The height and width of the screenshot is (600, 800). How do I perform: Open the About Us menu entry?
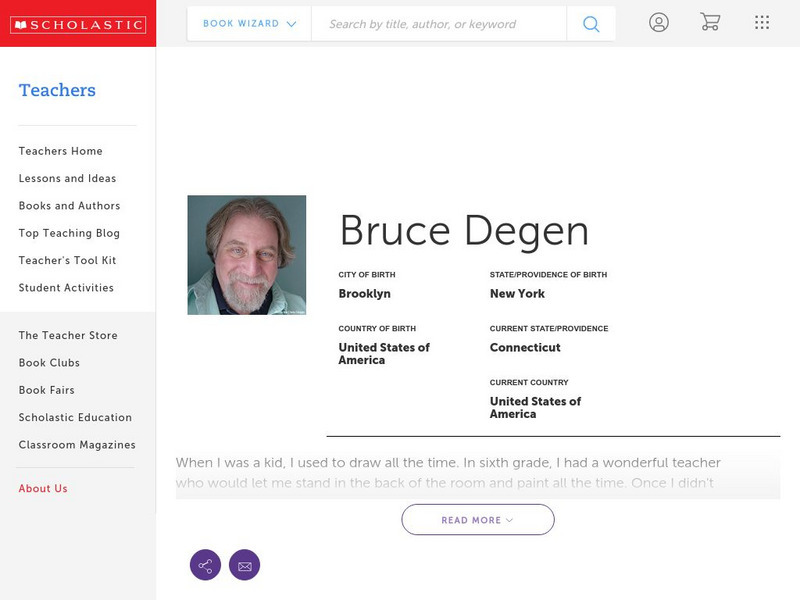(x=43, y=489)
